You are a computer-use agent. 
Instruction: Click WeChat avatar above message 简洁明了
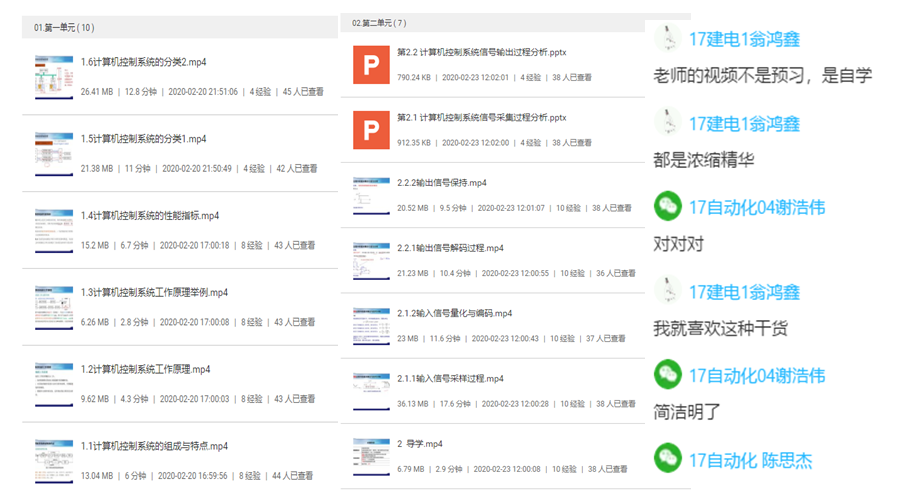pos(668,375)
